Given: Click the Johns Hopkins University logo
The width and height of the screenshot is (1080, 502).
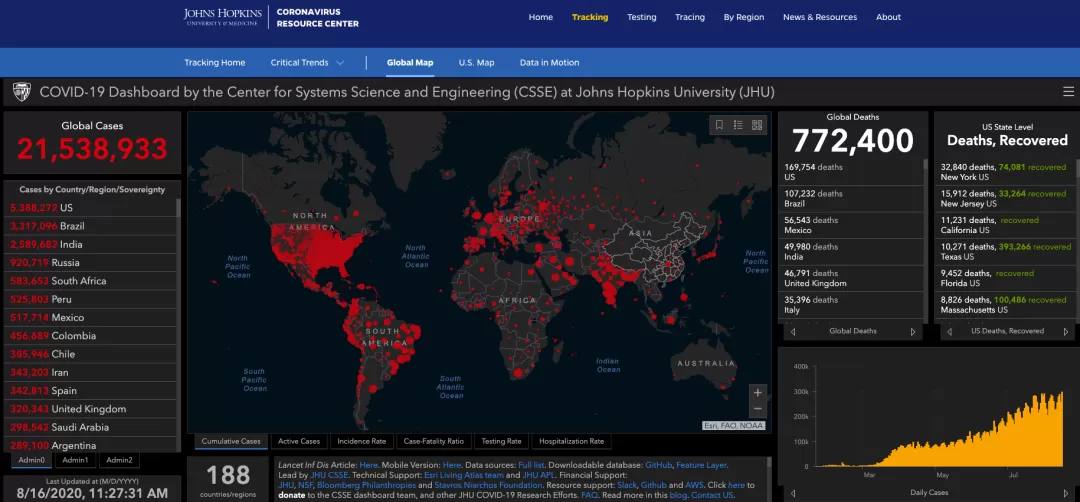Looking at the screenshot, I should 222,17.
